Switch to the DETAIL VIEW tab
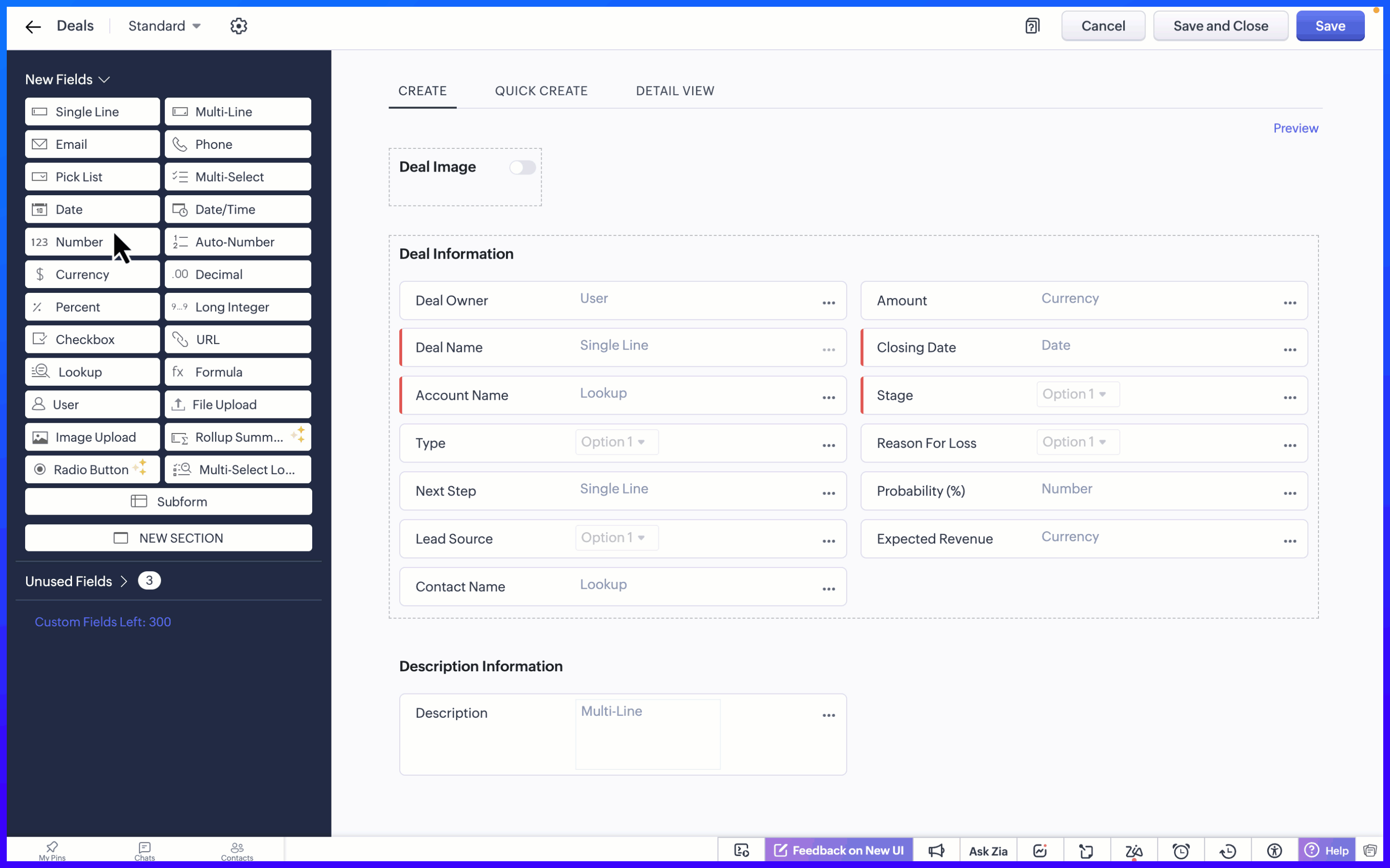 click(x=675, y=91)
